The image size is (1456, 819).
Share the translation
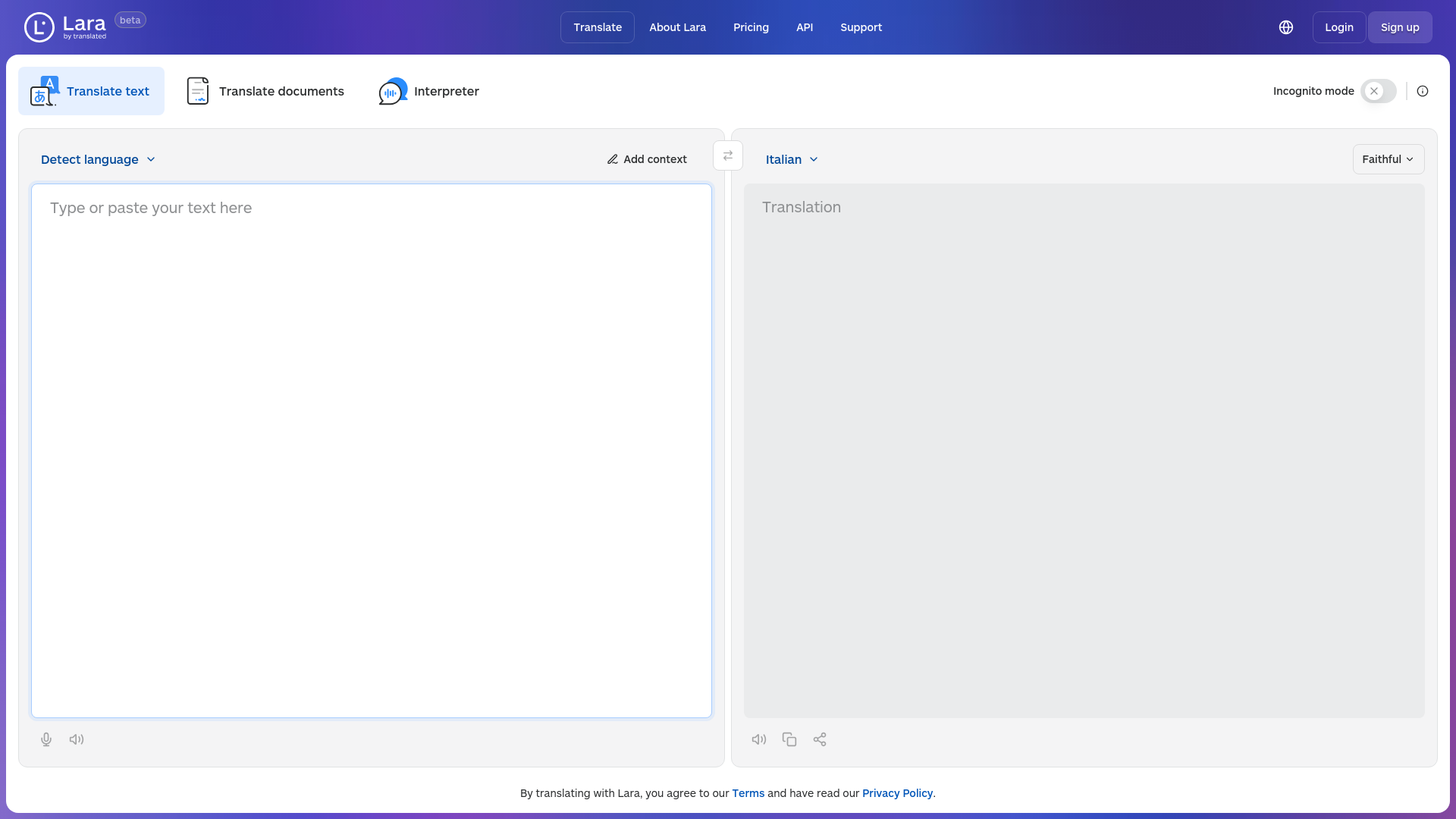820,739
